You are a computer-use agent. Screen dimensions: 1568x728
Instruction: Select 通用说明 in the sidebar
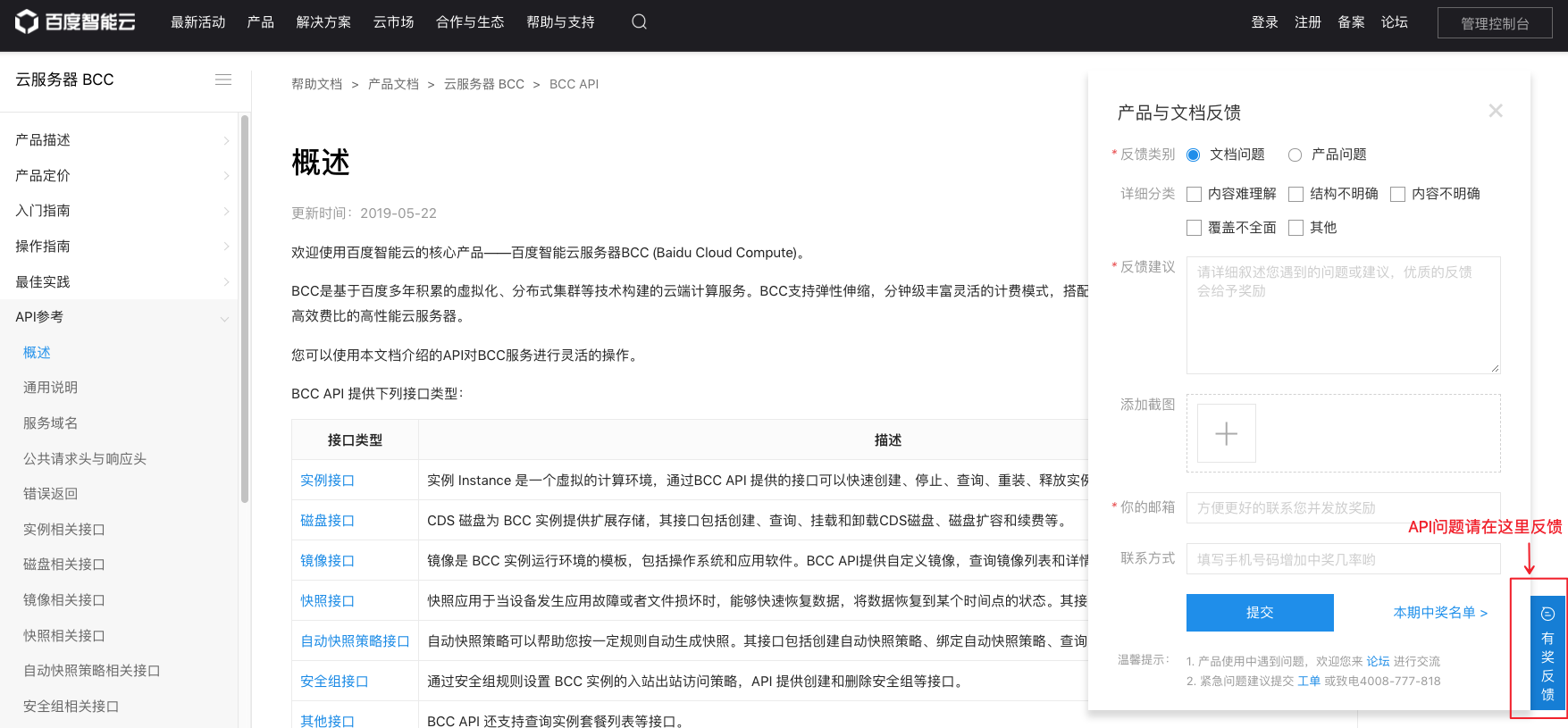pyautogui.click(x=51, y=388)
